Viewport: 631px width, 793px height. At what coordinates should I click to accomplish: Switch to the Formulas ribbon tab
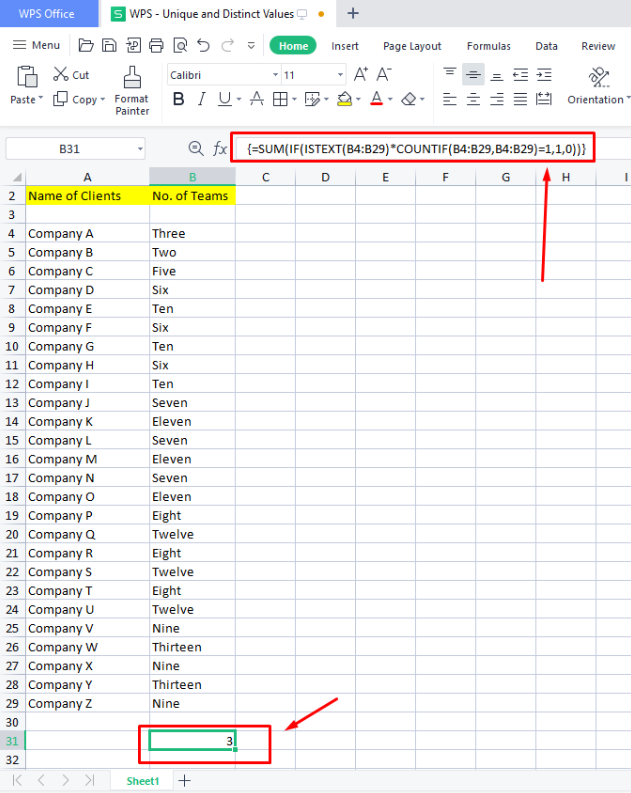[488, 46]
